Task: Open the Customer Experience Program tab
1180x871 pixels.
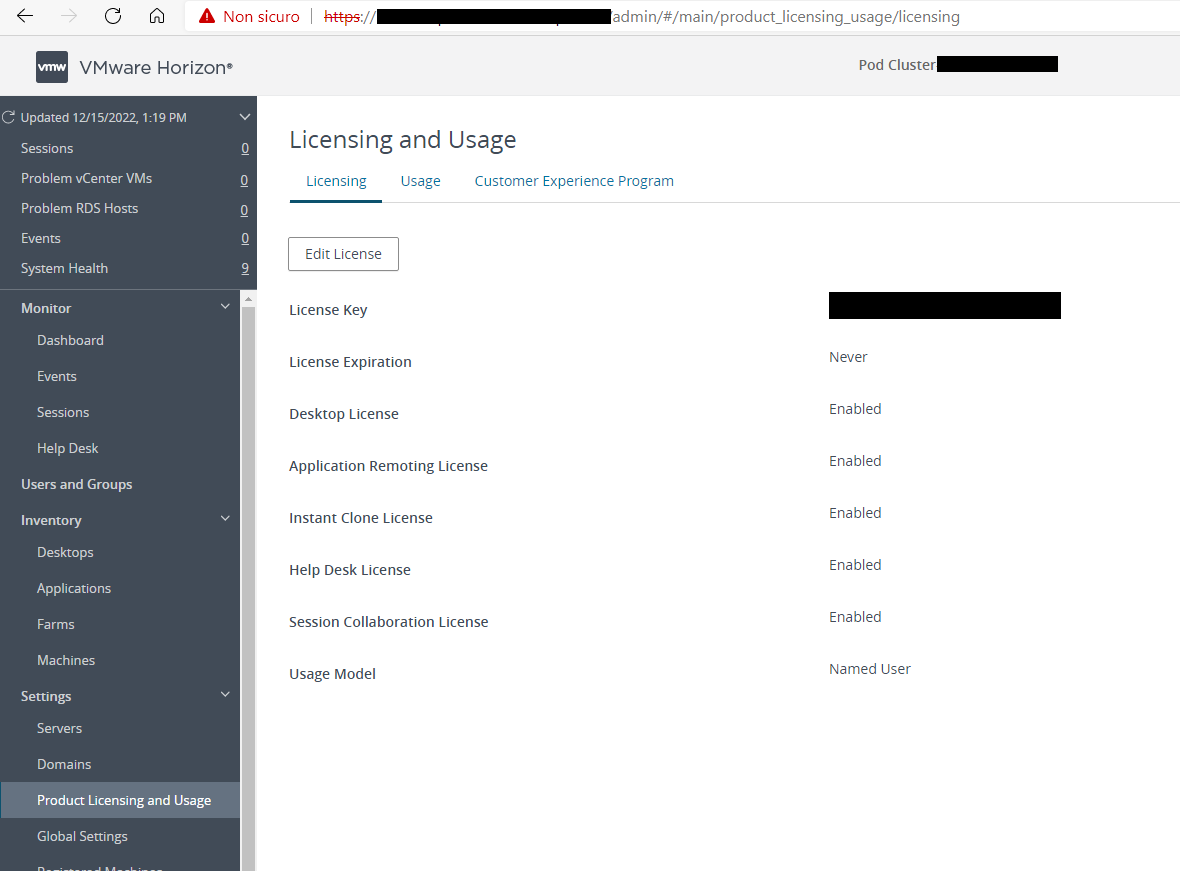Action: click(x=573, y=181)
